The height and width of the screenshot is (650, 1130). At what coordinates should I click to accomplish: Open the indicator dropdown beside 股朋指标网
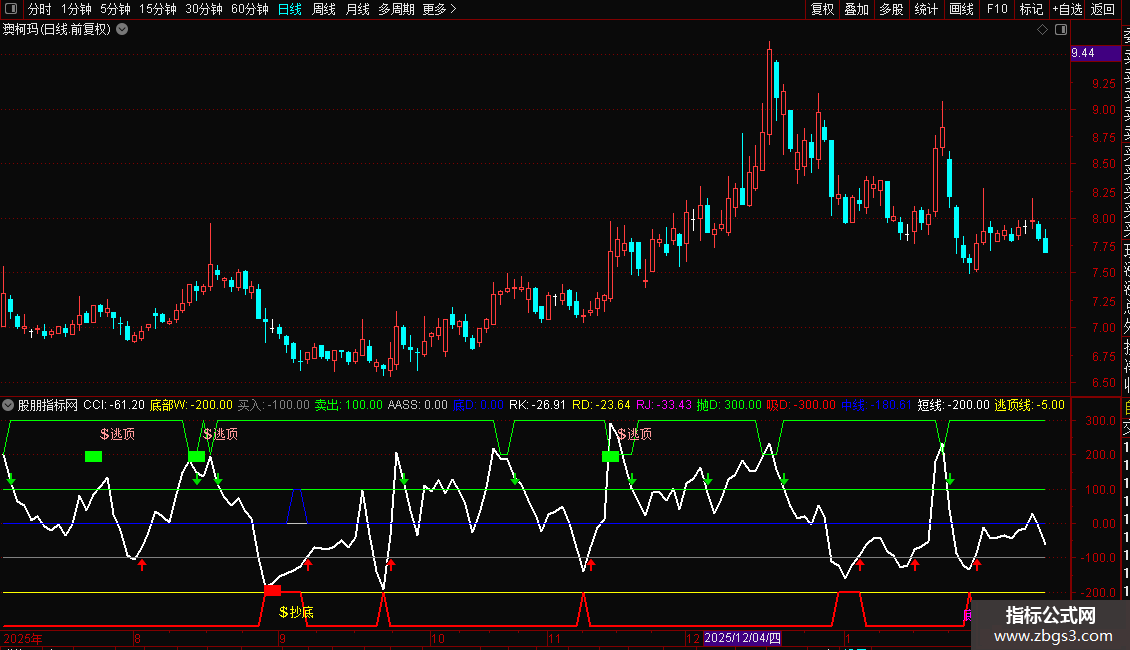pyautogui.click(x=8, y=405)
